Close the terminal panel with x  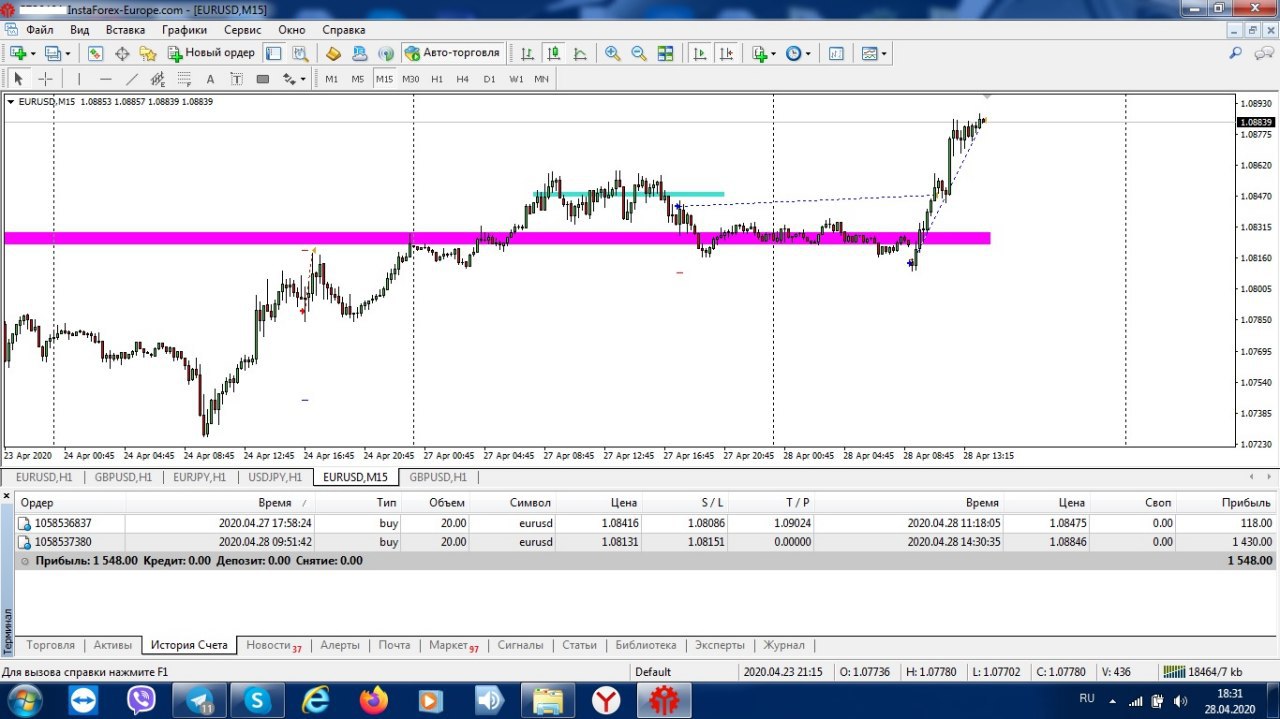(x=6, y=494)
